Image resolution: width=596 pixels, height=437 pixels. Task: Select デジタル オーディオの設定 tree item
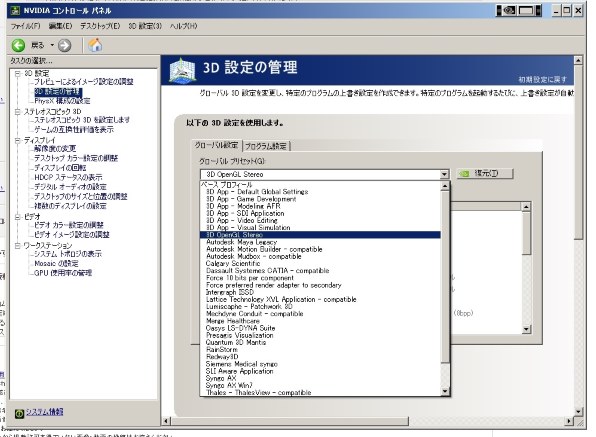[x=70, y=187]
